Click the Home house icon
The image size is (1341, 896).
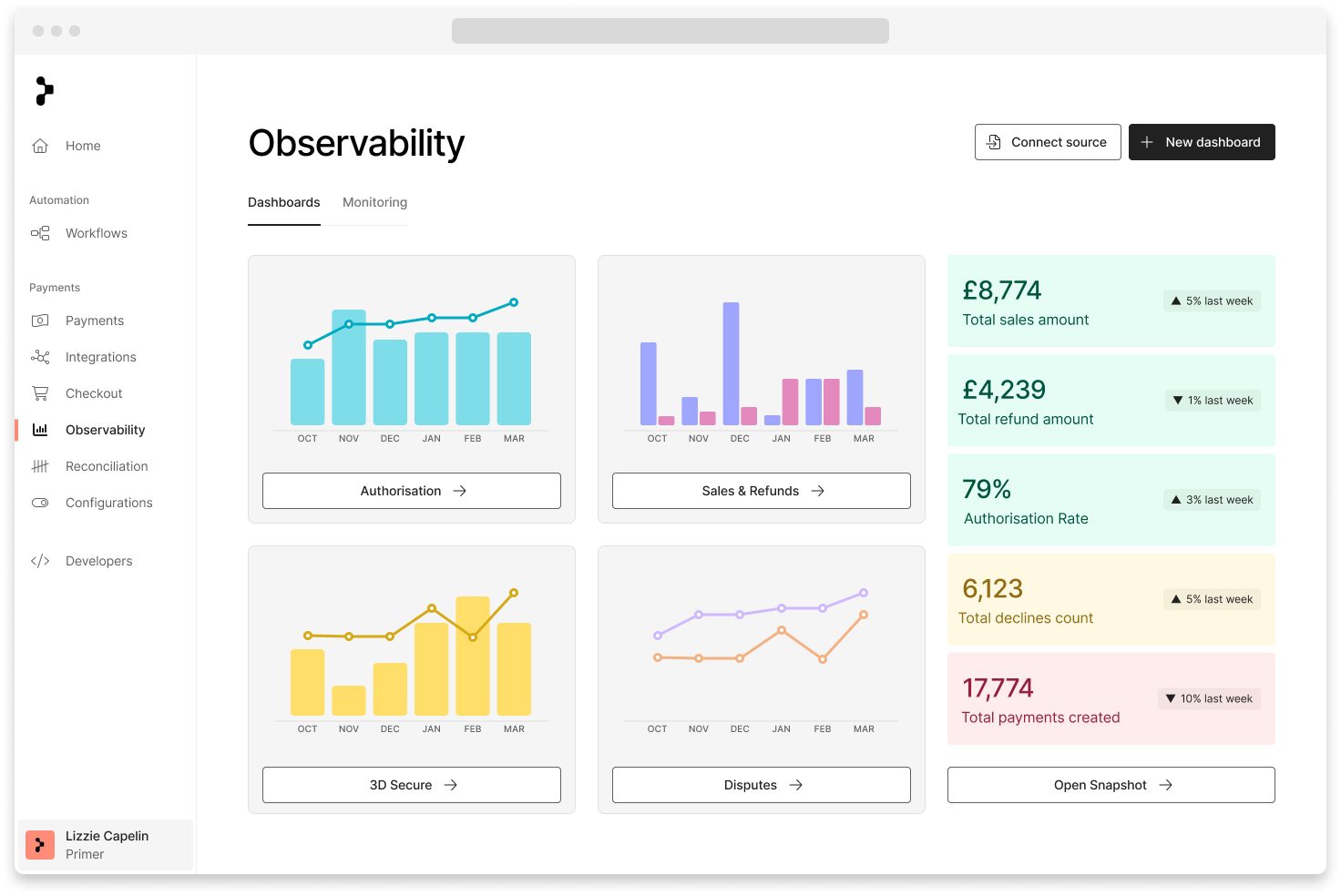point(40,146)
